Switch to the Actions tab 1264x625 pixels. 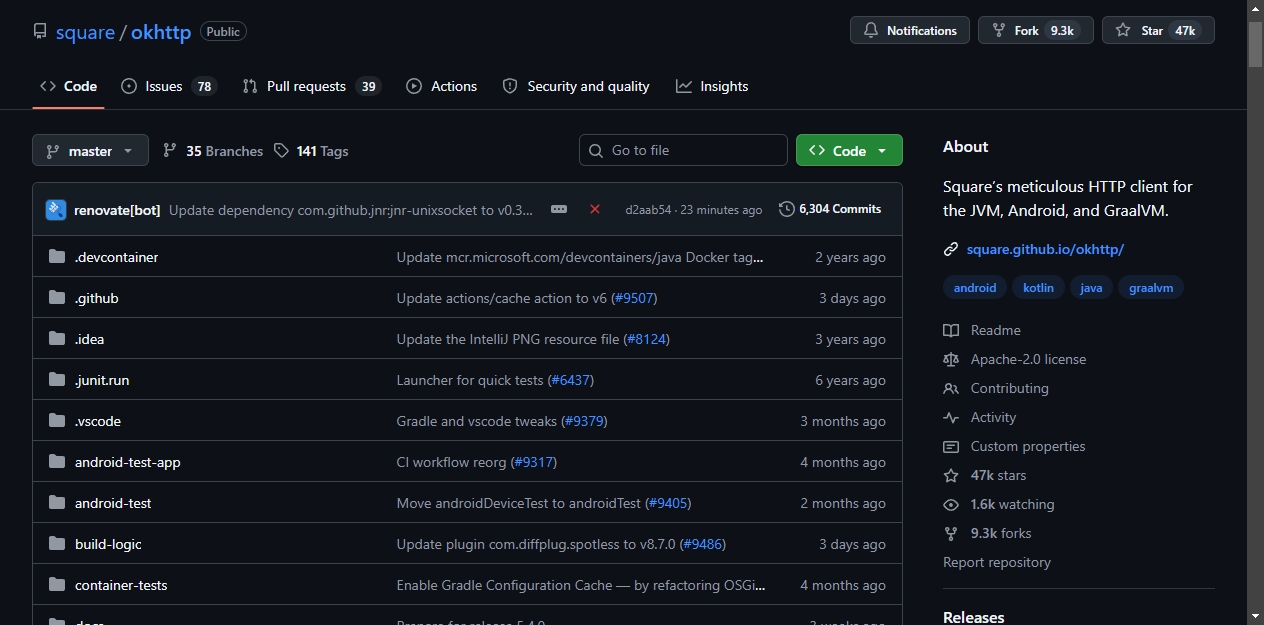click(x=442, y=86)
